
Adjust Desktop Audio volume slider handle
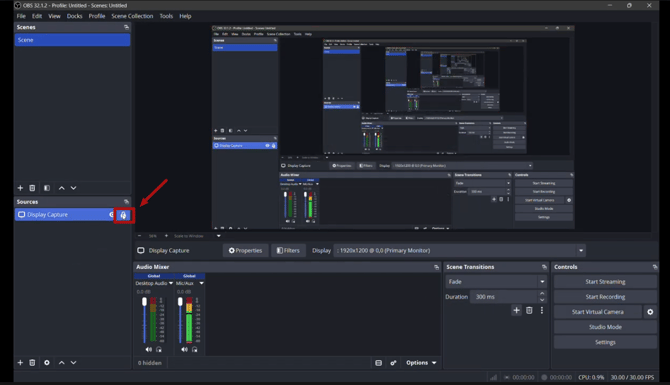pos(144,302)
